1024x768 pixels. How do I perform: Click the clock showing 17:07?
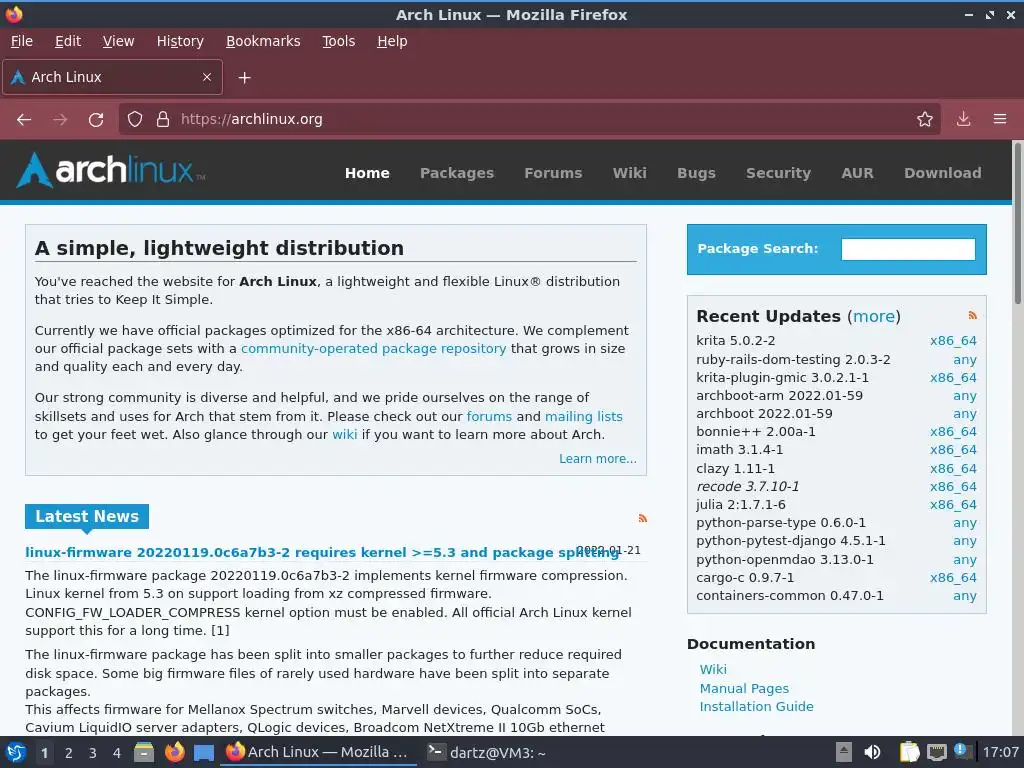[1000, 752]
